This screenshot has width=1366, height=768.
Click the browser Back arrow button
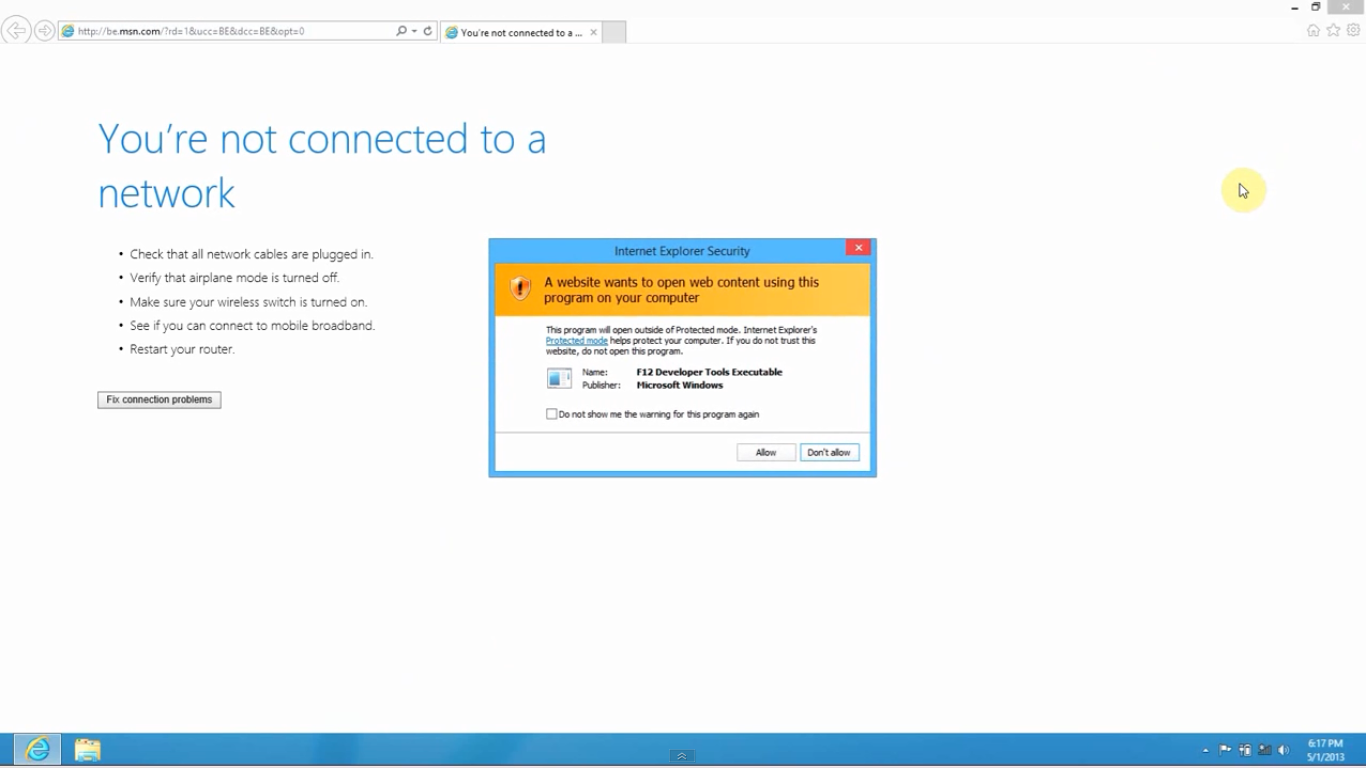pyautogui.click(x=16, y=31)
